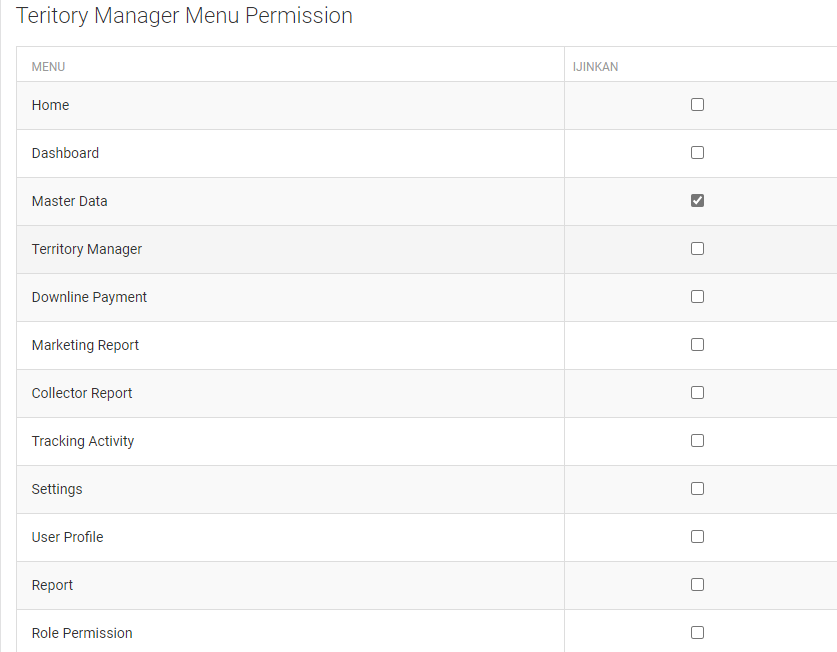Tick the Collector Report checkbox

(697, 393)
